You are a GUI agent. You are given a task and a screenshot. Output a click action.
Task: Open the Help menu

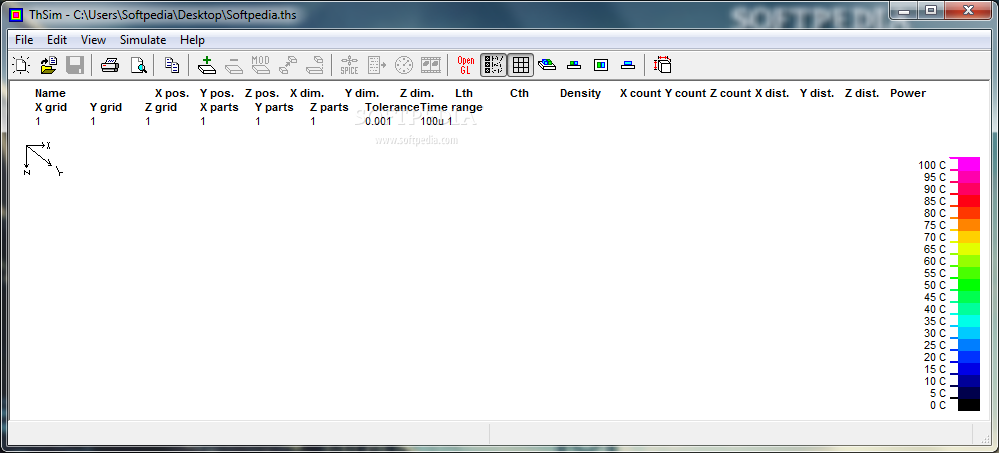[x=192, y=40]
